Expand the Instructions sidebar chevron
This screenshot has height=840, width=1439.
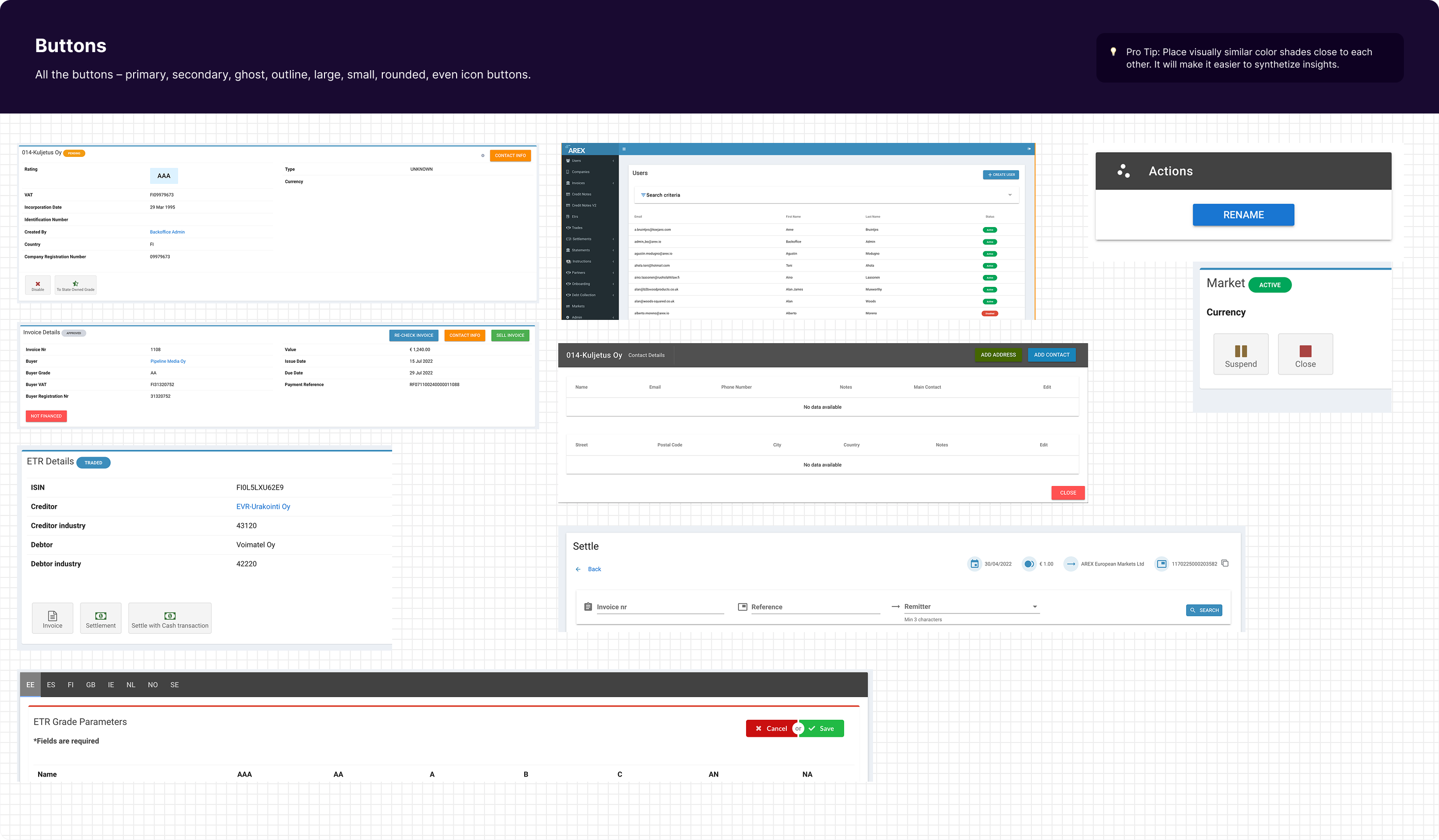click(x=613, y=262)
